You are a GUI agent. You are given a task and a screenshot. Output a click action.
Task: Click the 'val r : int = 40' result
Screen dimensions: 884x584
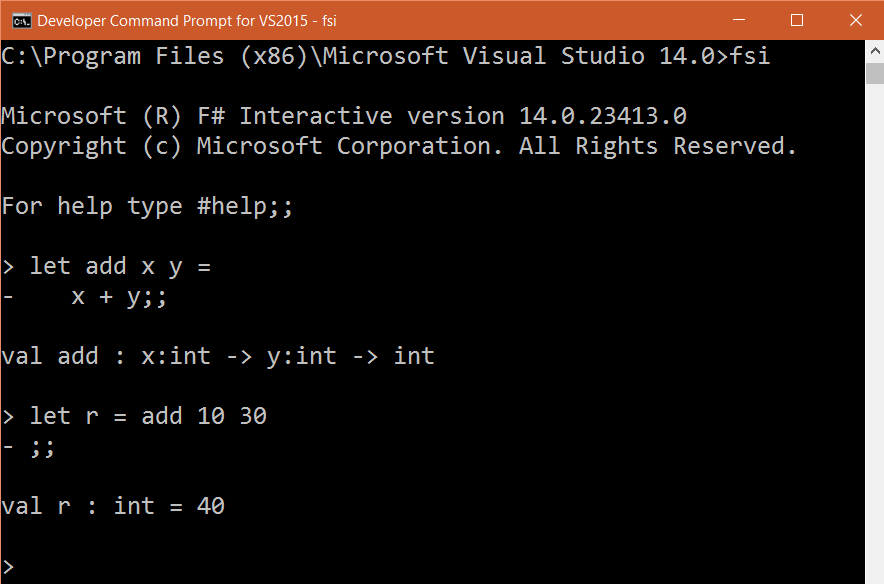(x=113, y=506)
